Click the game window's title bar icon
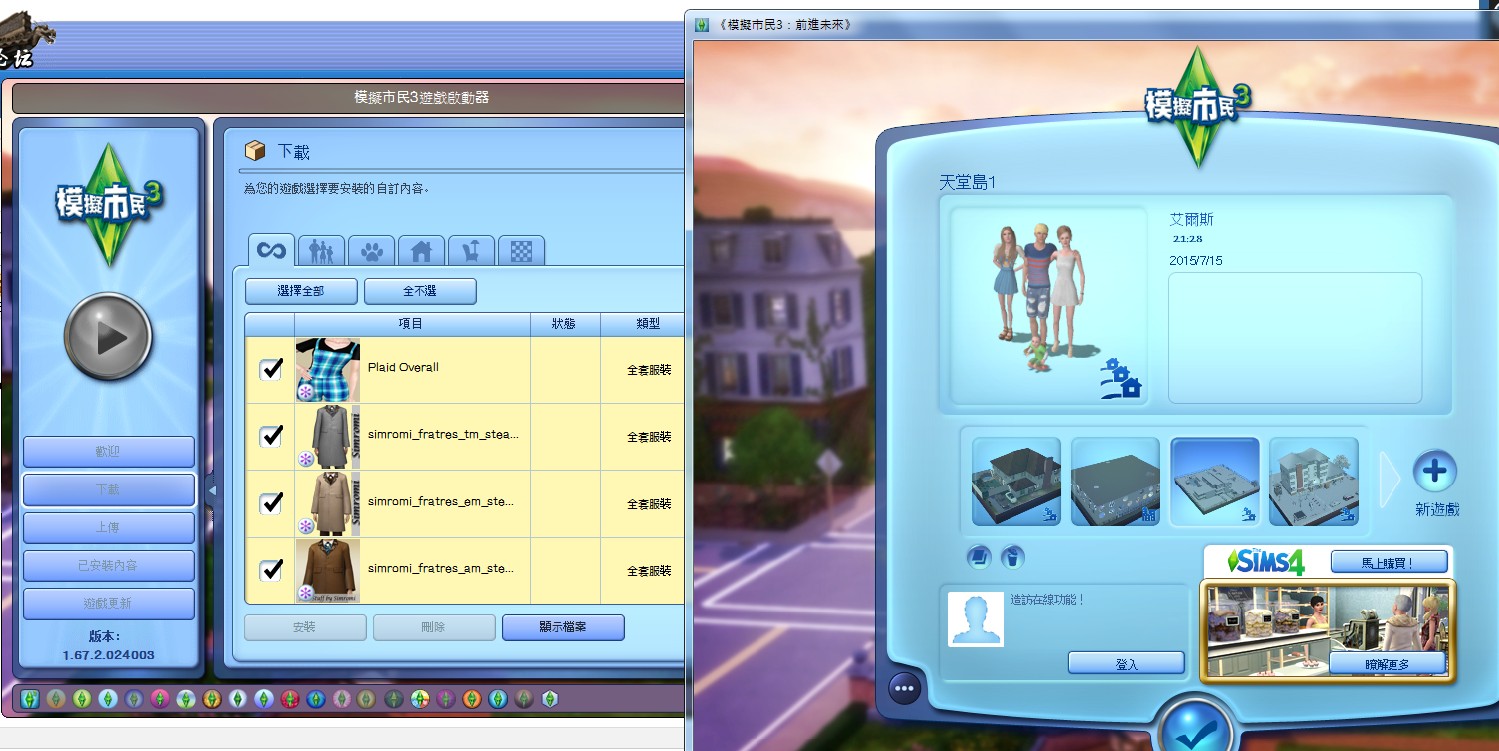Image resolution: width=1499 pixels, height=751 pixels. [702, 24]
